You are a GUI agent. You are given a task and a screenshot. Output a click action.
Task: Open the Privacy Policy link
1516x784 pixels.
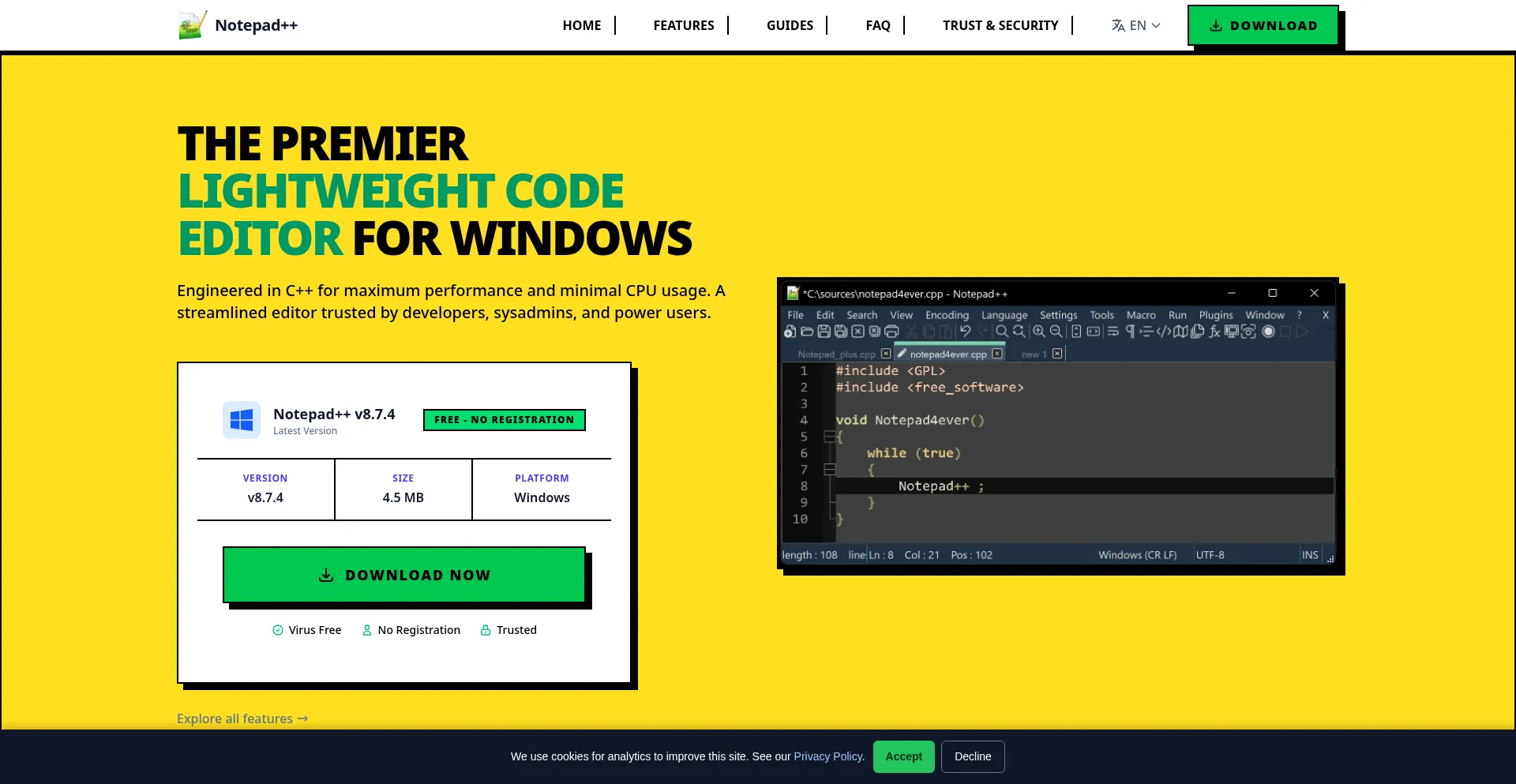click(x=829, y=756)
